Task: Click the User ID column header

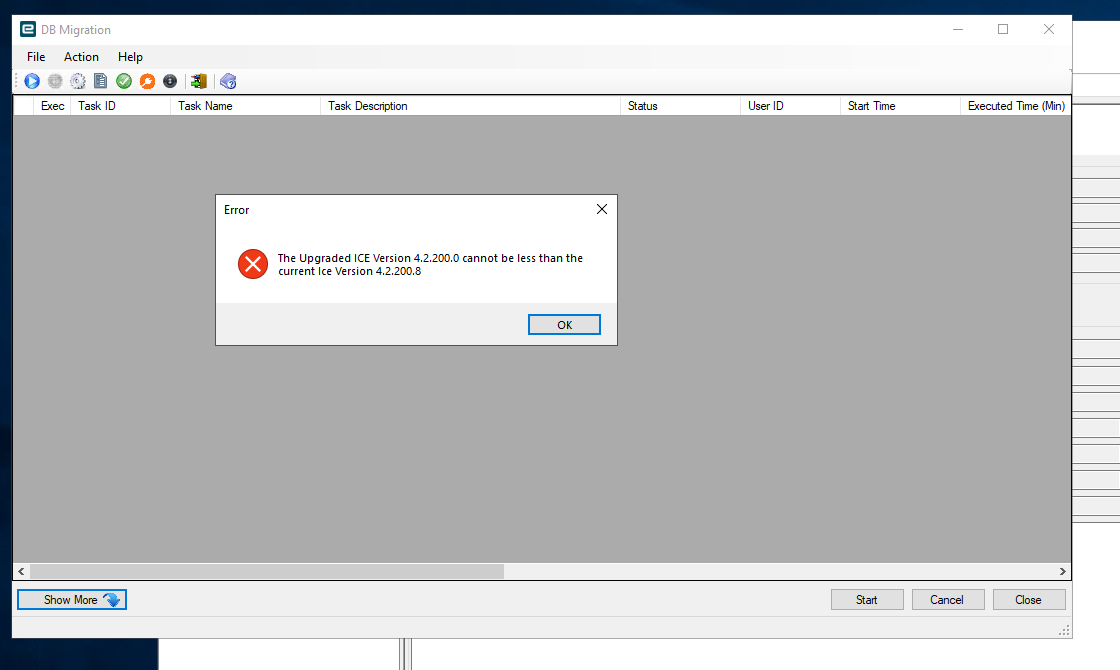Action: pos(791,106)
